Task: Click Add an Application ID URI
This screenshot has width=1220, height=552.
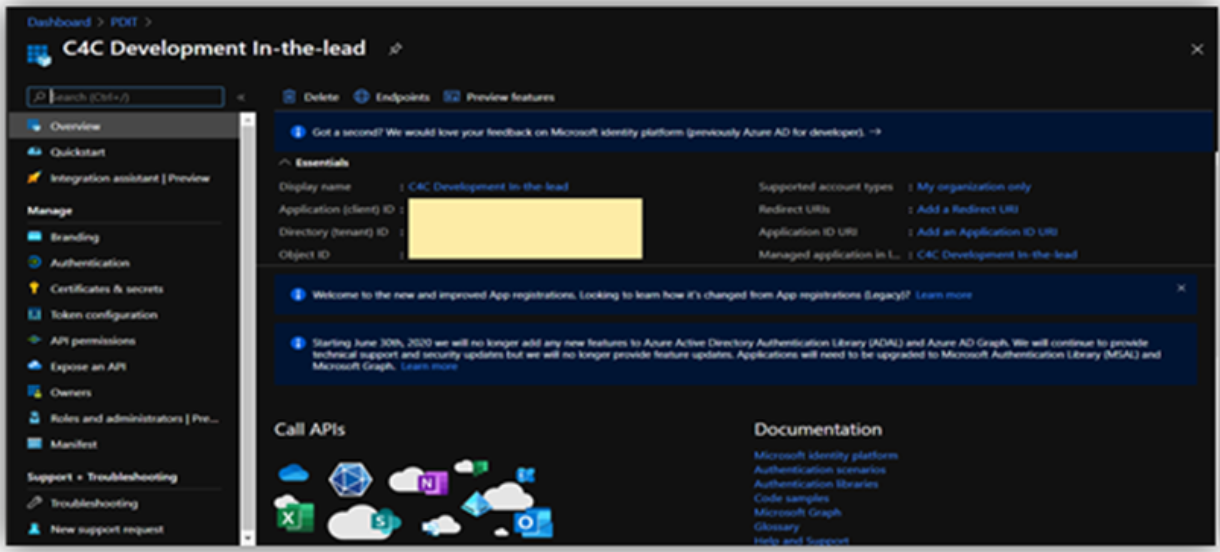Action: coord(987,232)
